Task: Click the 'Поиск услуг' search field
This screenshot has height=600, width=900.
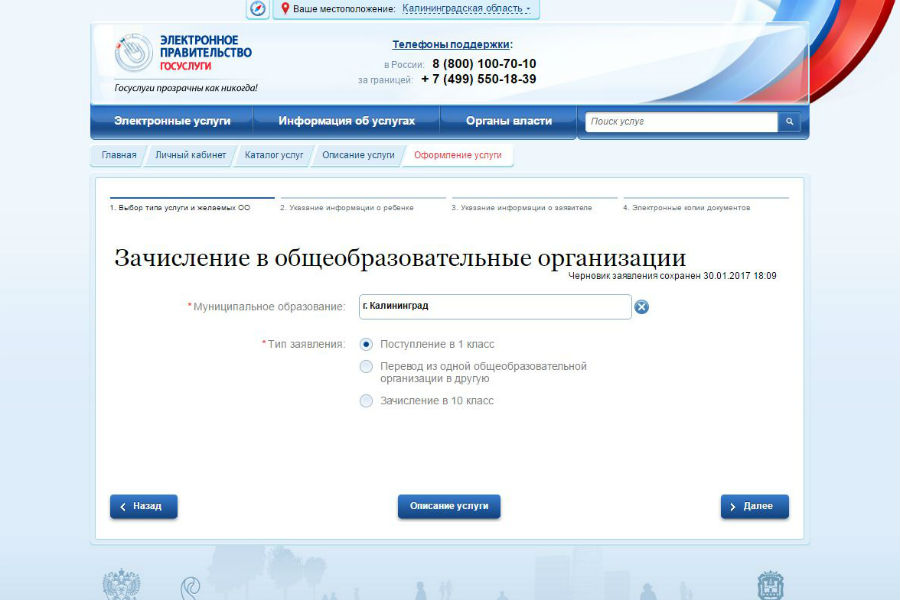Action: (x=681, y=122)
